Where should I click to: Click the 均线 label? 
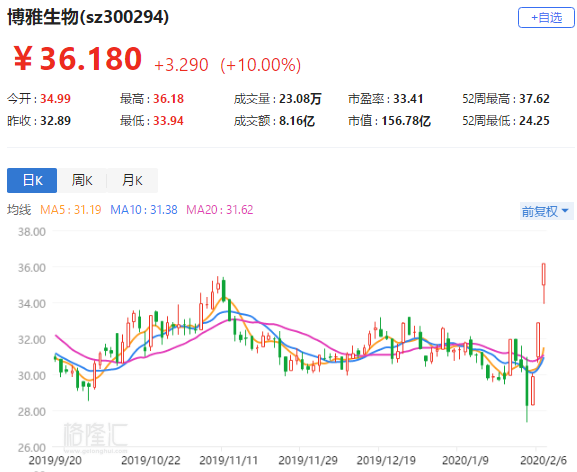tap(19, 210)
